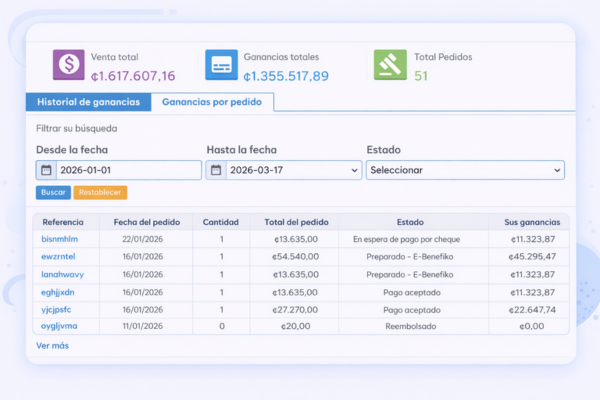
Task: Open order reference ewzrntel
Action: (58, 256)
